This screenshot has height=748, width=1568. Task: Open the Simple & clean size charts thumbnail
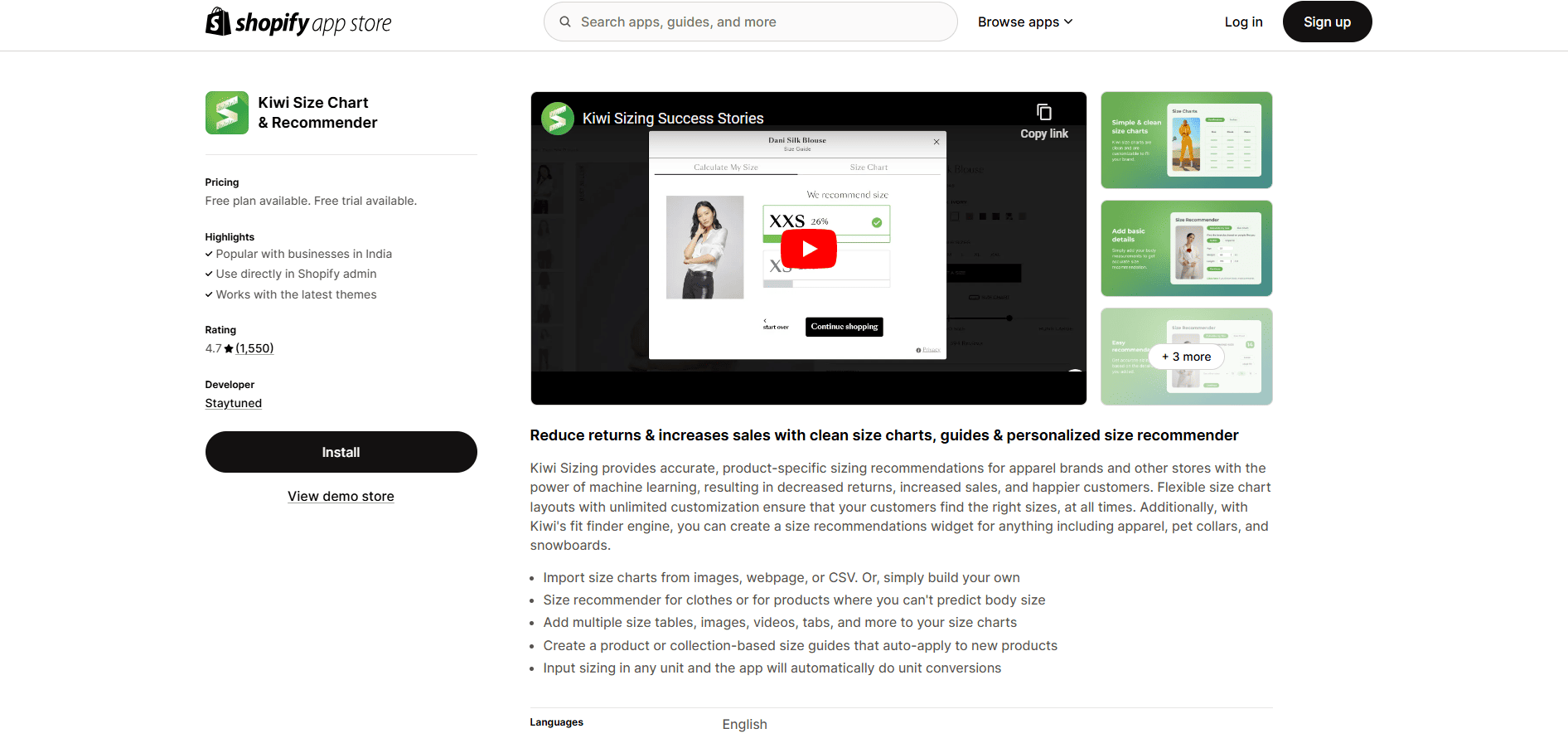(x=1187, y=140)
